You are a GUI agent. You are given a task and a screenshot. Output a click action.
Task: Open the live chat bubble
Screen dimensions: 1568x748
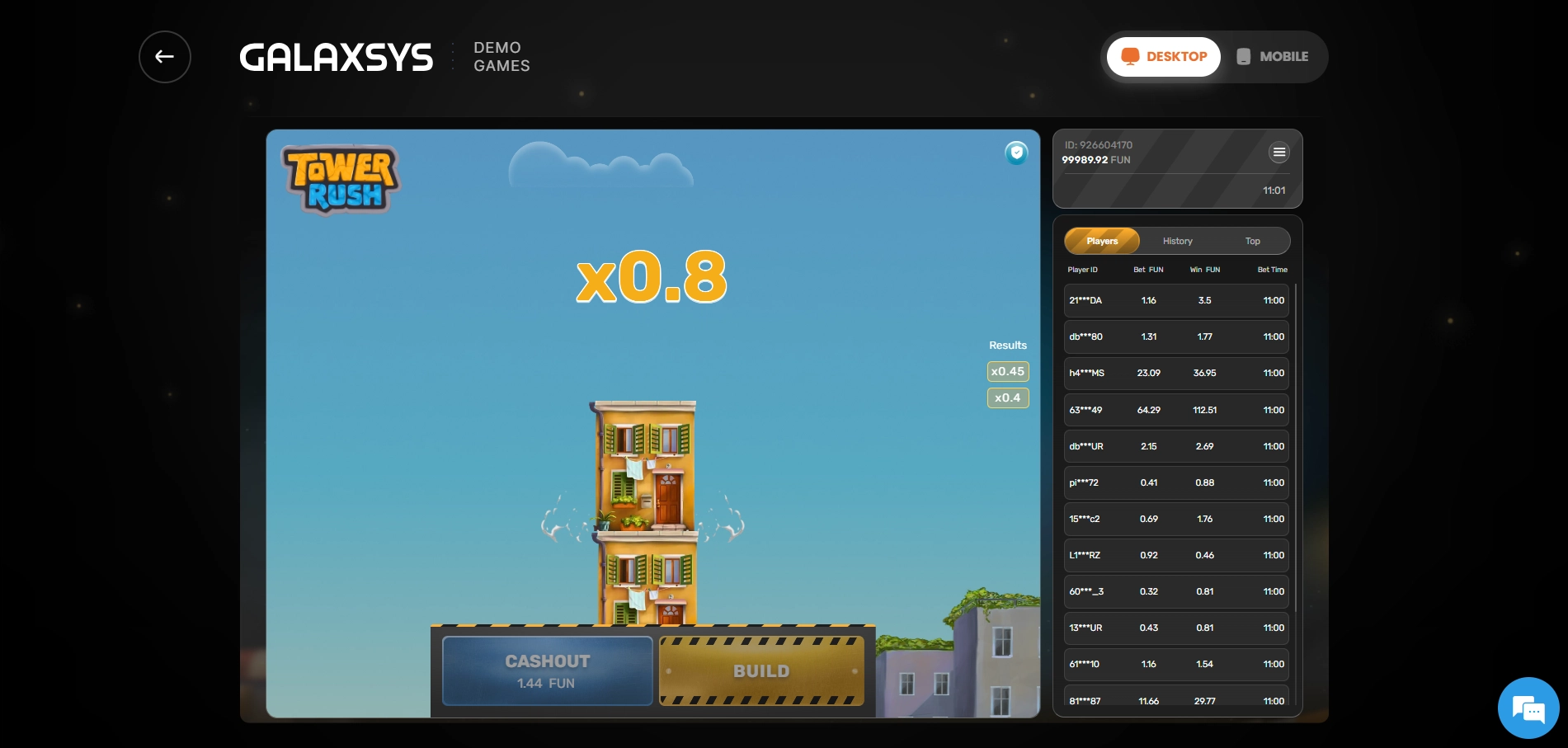coord(1528,708)
